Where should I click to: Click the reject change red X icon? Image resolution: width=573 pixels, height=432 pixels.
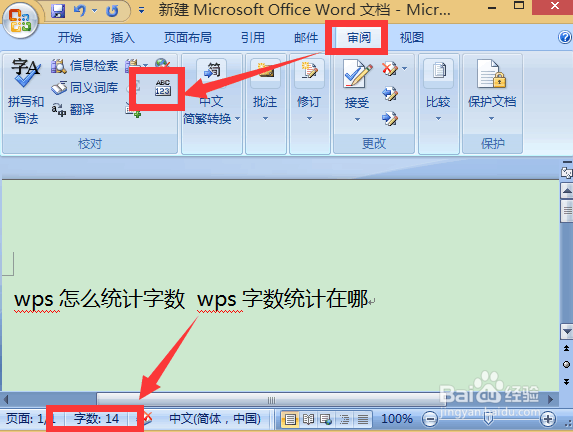pos(390,68)
